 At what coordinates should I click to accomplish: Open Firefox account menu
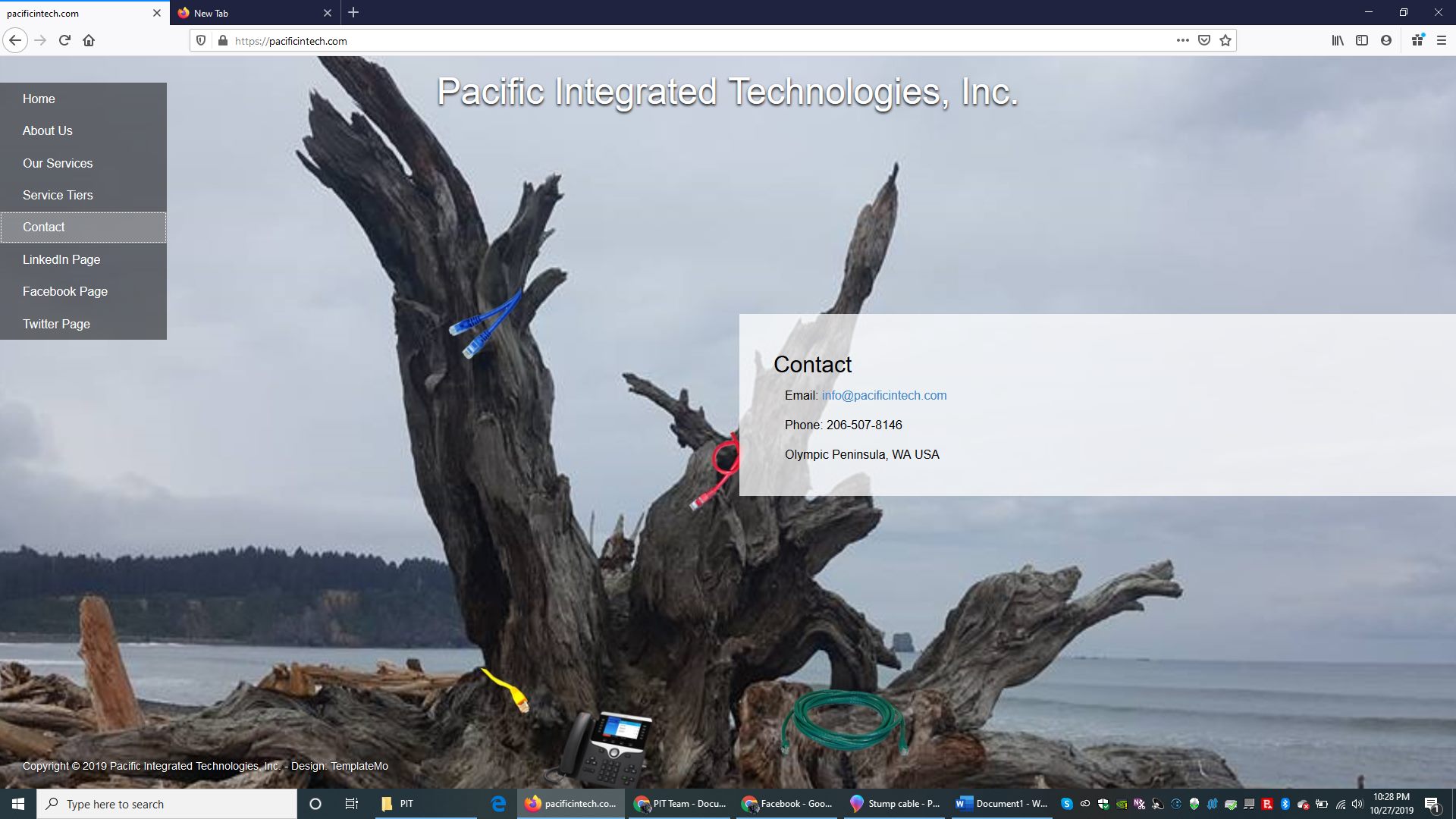[x=1386, y=40]
